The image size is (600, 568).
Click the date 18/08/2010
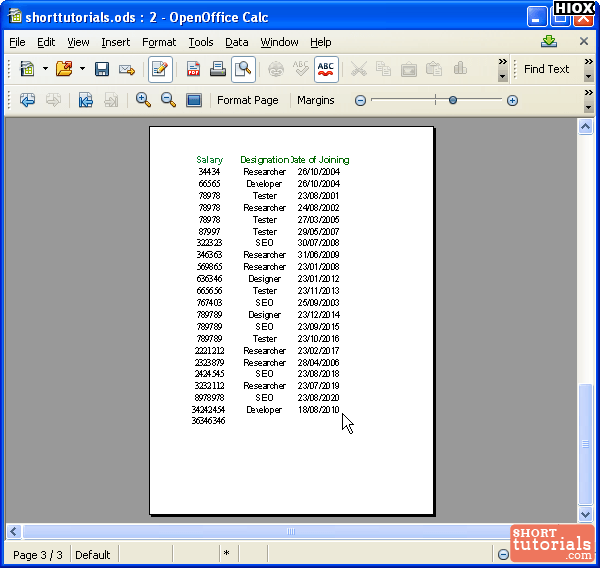(318, 410)
